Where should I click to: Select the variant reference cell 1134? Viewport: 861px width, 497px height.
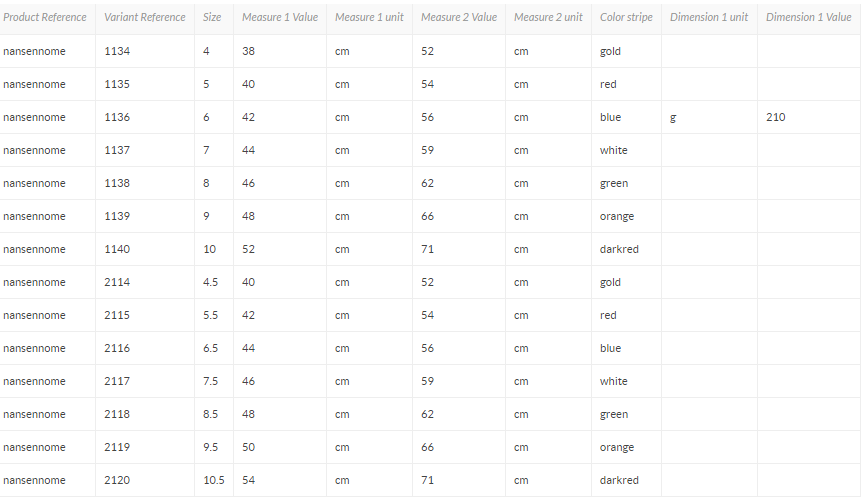[117, 51]
